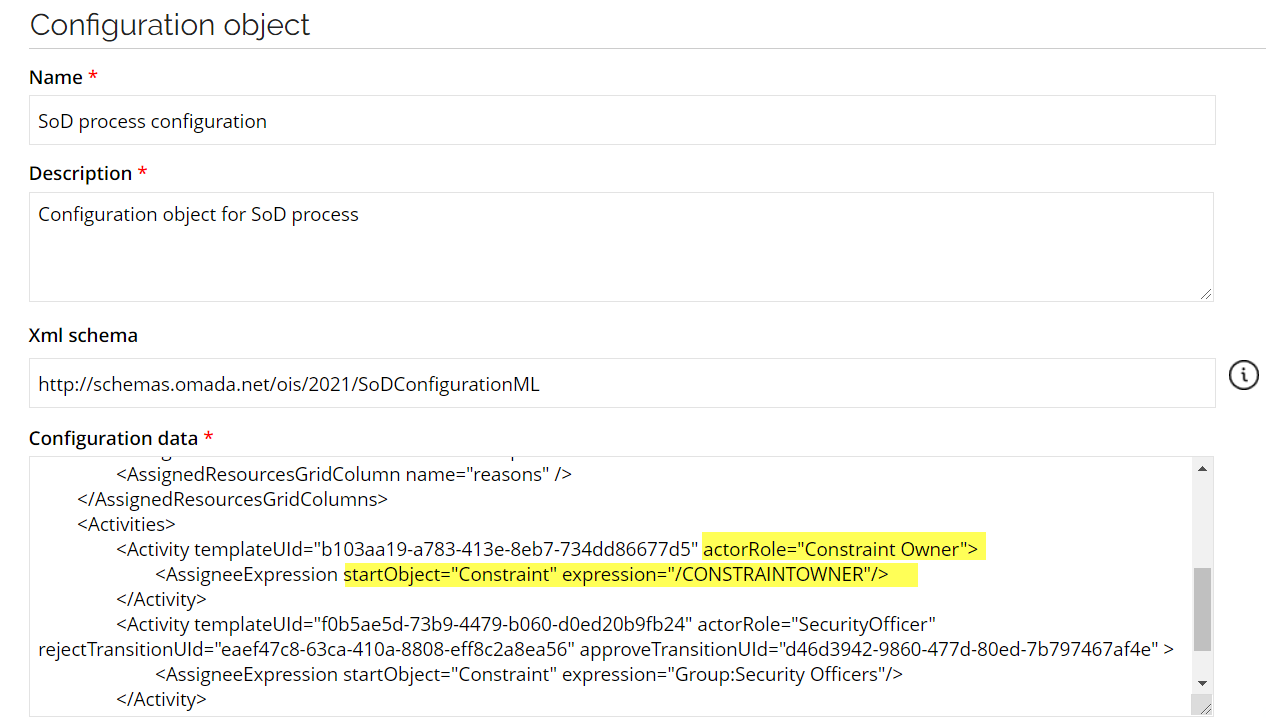Click the Configuration object heading

tap(170, 24)
